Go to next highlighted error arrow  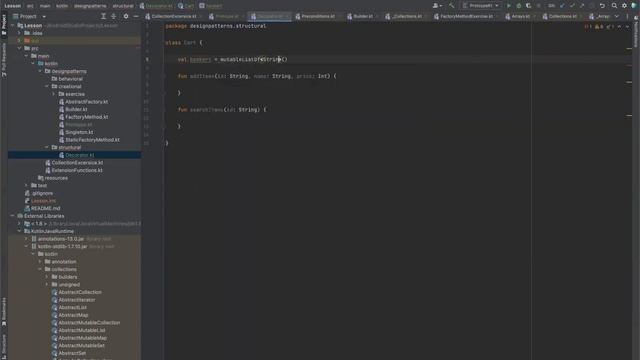pos(627,27)
